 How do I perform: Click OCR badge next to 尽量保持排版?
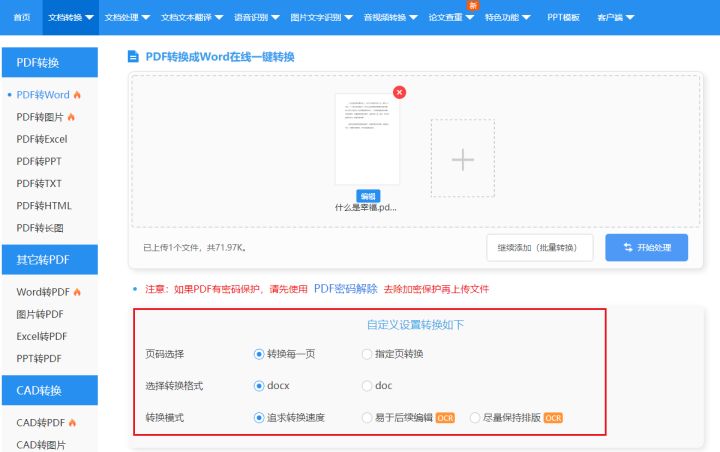pyautogui.click(x=553, y=417)
